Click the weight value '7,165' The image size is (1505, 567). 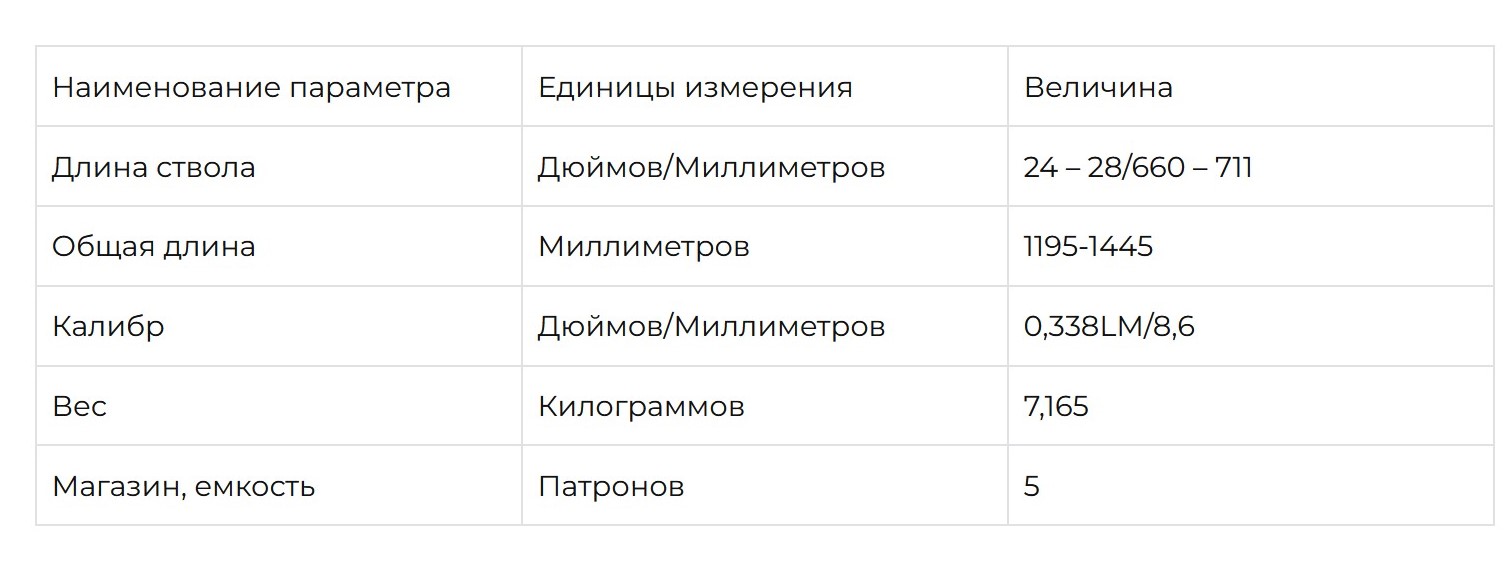[x=1056, y=407]
